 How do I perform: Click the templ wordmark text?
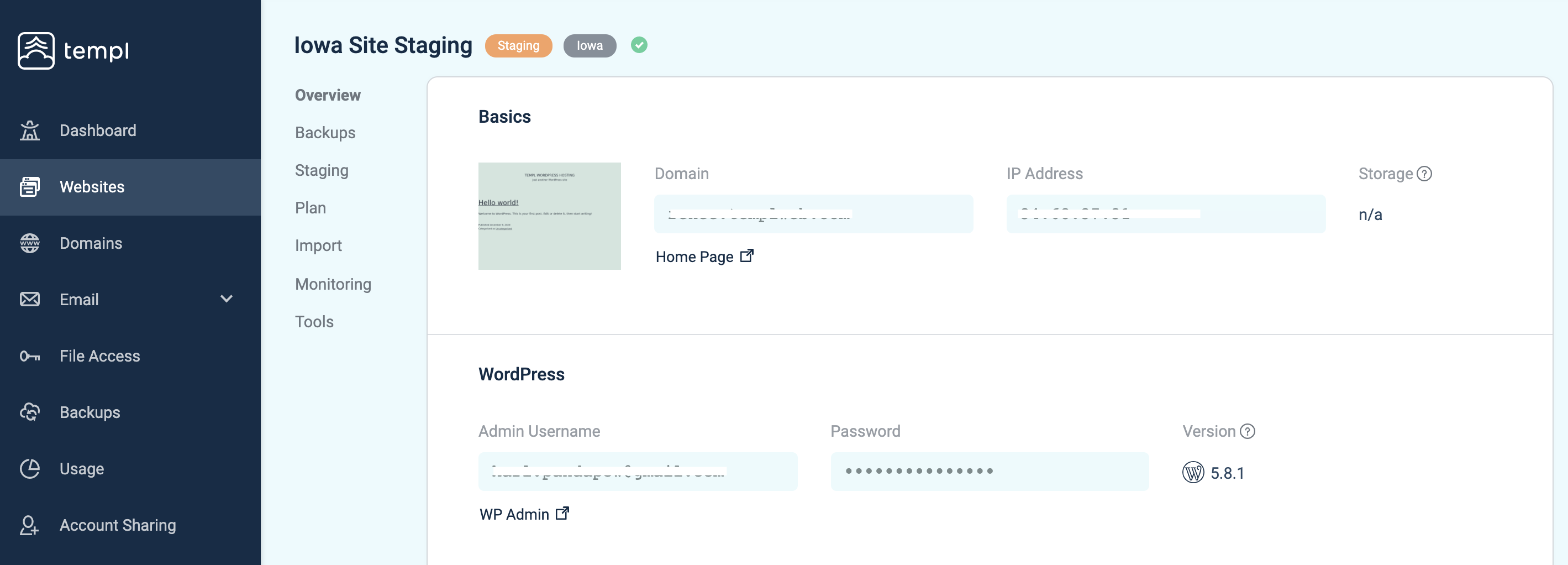click(96, 51)
